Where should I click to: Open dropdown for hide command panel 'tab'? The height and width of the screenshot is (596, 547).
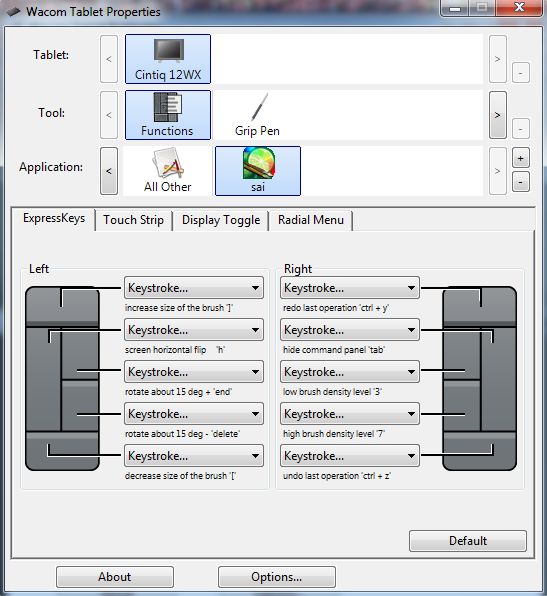[x=350, y=330]
